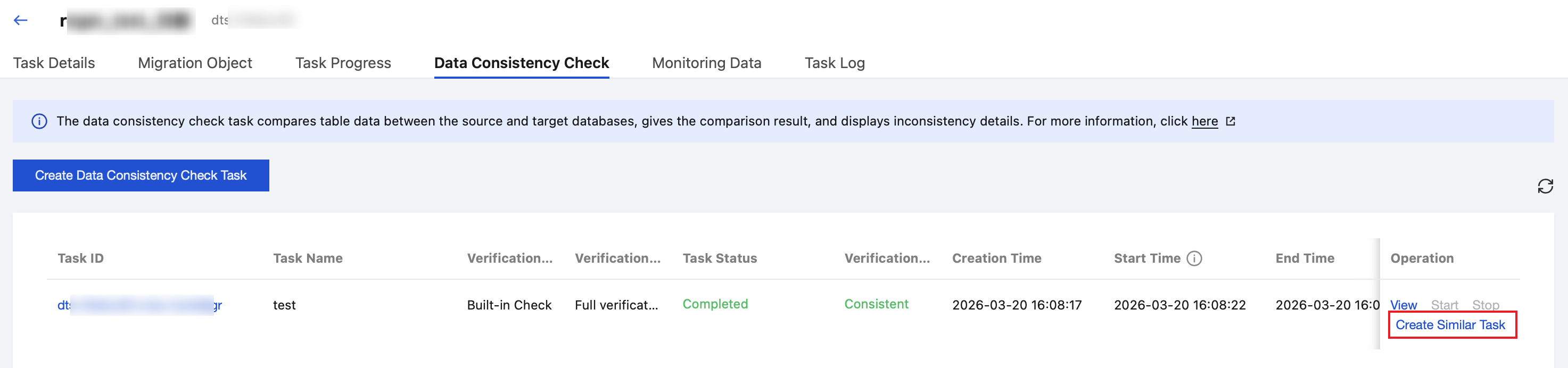Click the info icon in the blue banner
Viewport: 1568px width, 368px height.
click(x=39, y=122)
